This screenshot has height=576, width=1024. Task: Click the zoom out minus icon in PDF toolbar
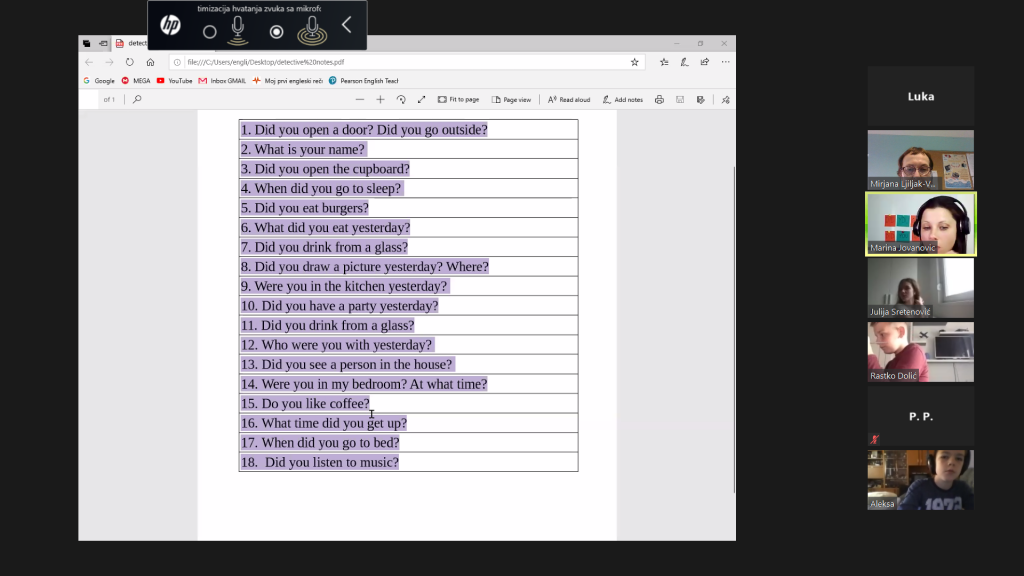360,99
